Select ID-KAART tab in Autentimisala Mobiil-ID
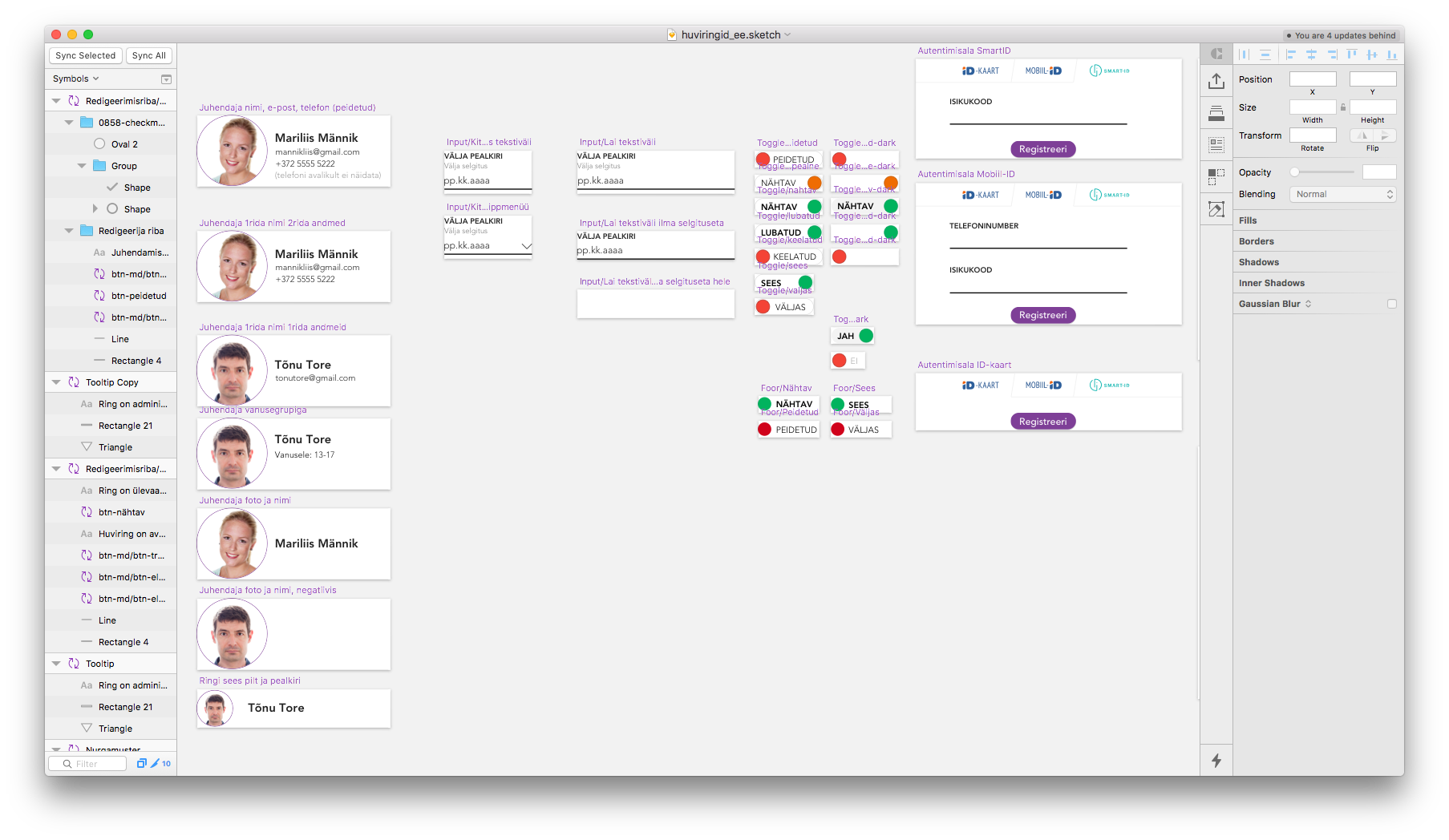The image size is (1449, 840). click(981, 195)
